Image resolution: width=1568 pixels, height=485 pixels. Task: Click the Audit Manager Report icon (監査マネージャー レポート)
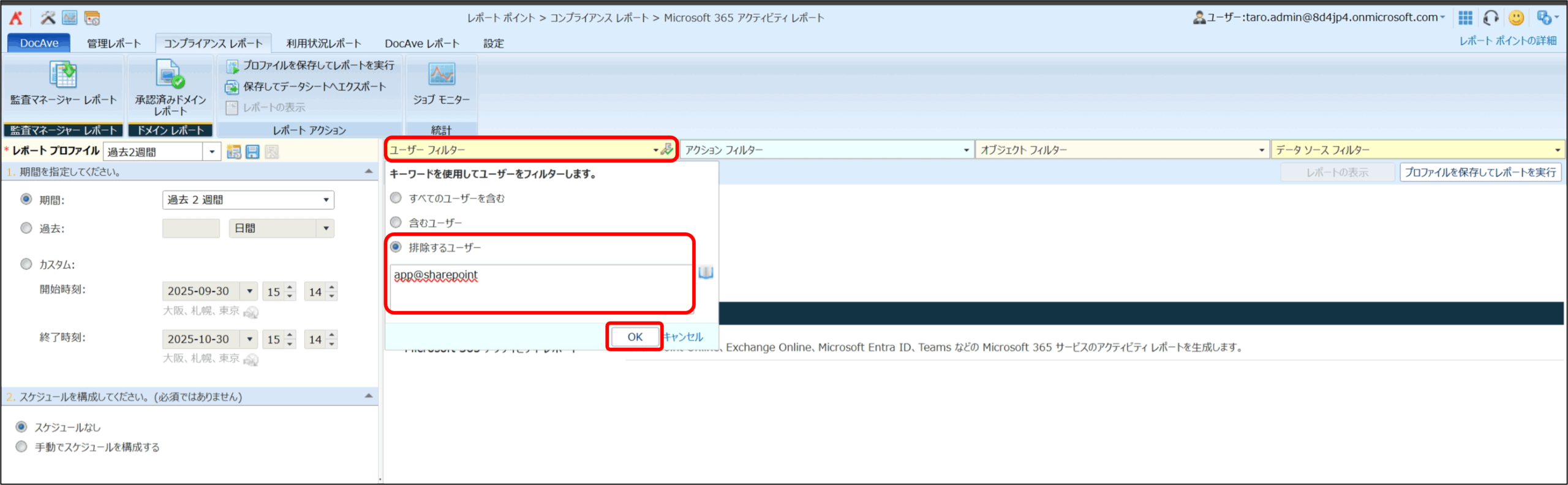pyautogui.click(x=62, y=75)
